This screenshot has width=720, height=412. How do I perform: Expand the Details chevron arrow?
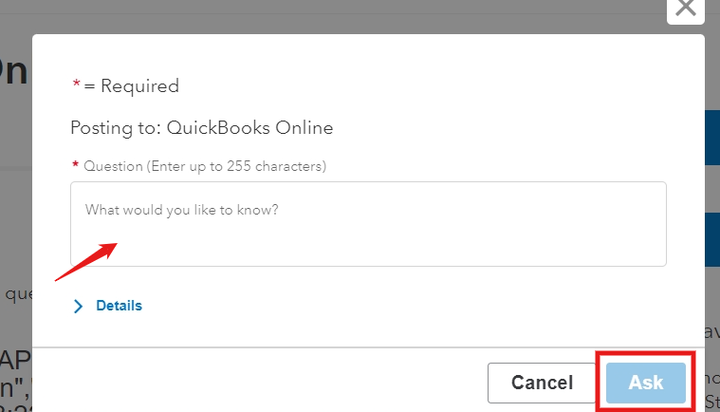coord(79,306)
